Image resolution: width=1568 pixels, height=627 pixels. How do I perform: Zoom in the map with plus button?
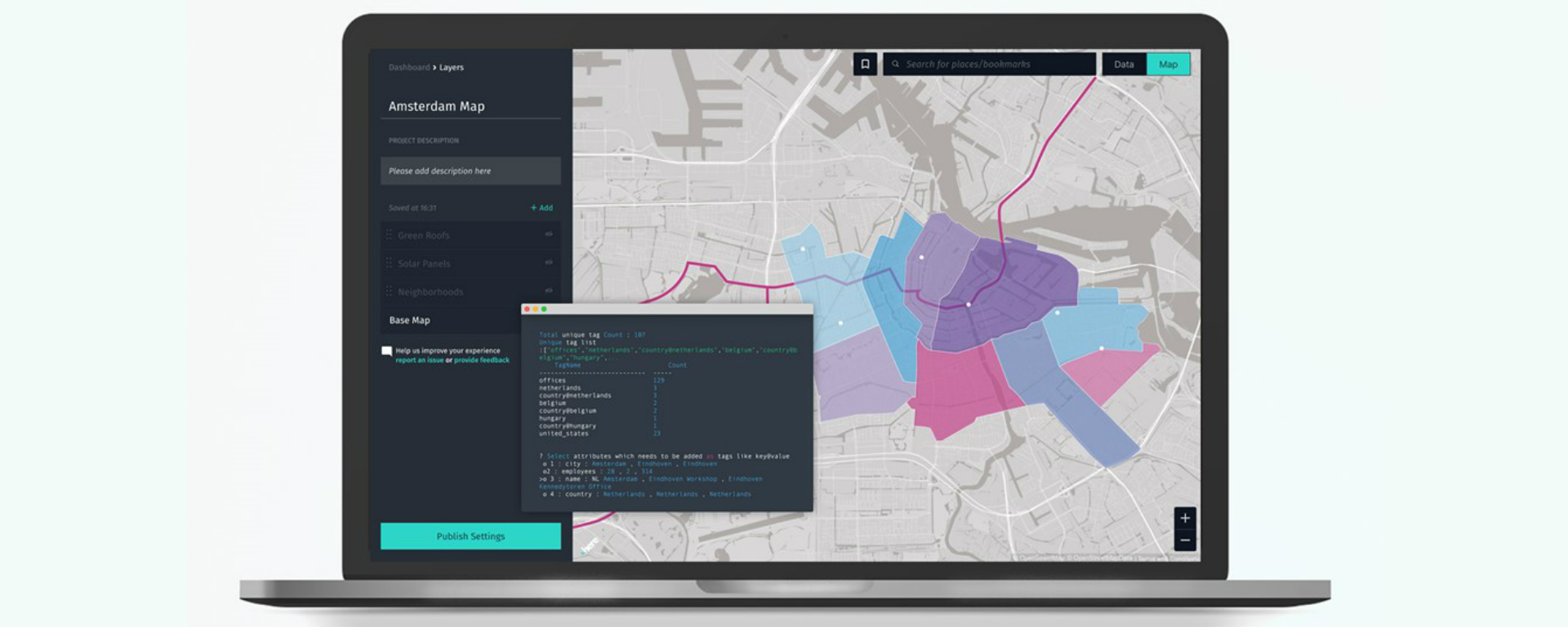point(1185,518)
